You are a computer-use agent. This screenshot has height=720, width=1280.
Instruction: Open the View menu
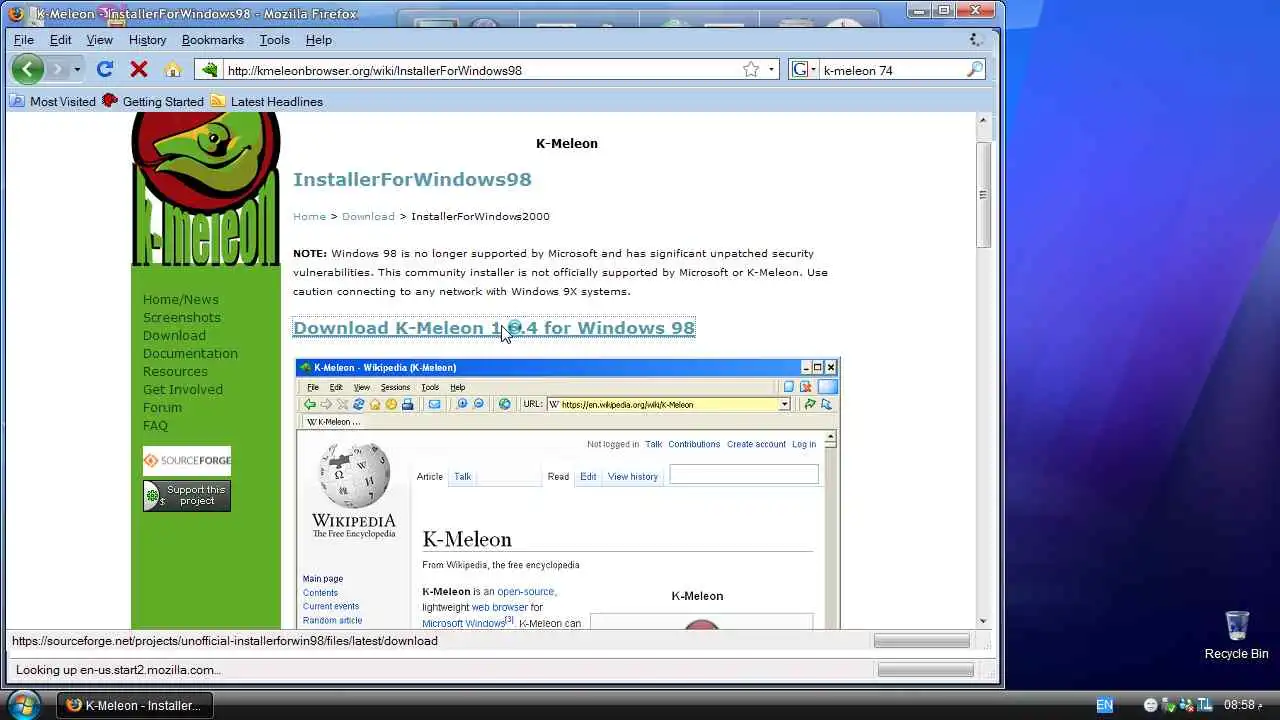(x=100, y=40)
